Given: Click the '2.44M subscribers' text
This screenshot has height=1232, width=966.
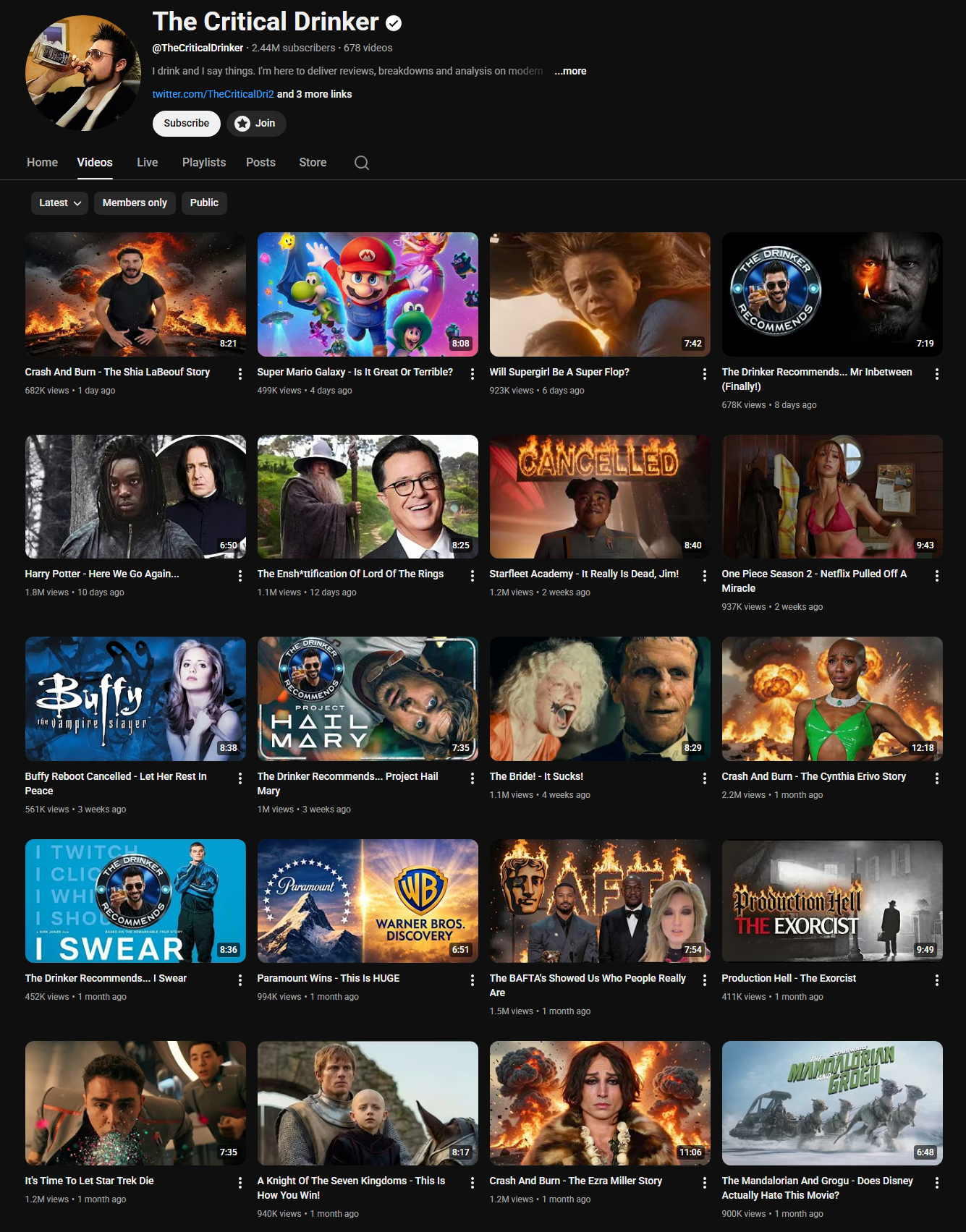Looking at the screenshot, I should click(x=293, y=48).
